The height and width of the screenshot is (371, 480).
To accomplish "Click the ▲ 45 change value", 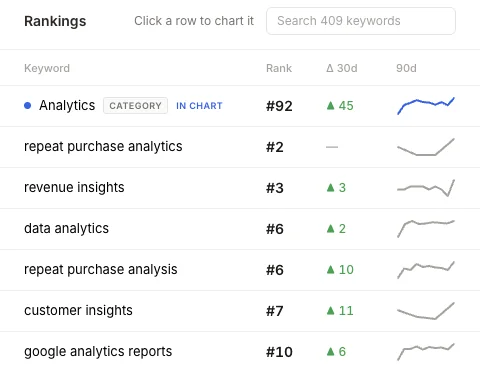I will (x=340, y=106).
